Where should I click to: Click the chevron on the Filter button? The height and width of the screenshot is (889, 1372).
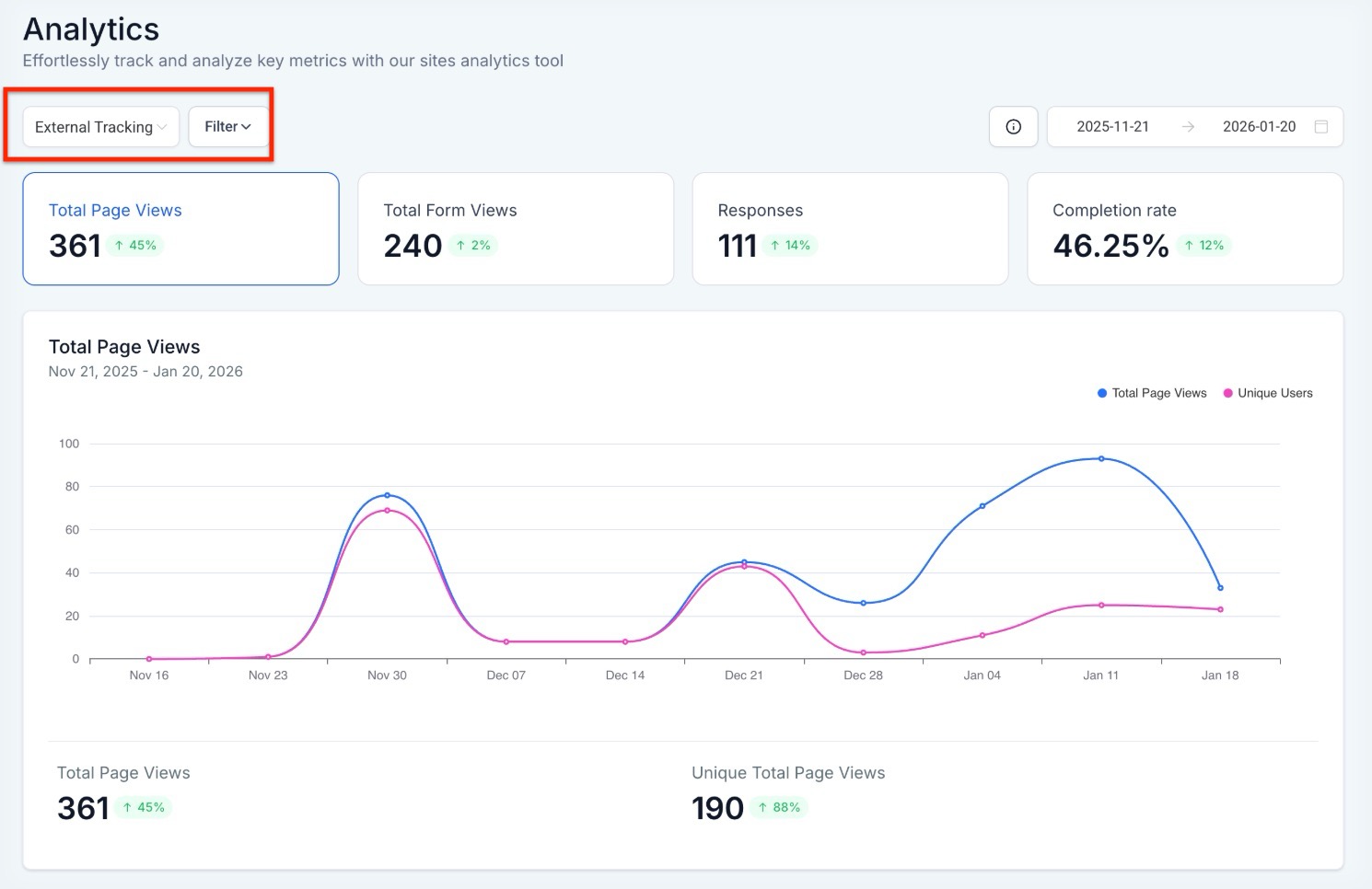247,127
